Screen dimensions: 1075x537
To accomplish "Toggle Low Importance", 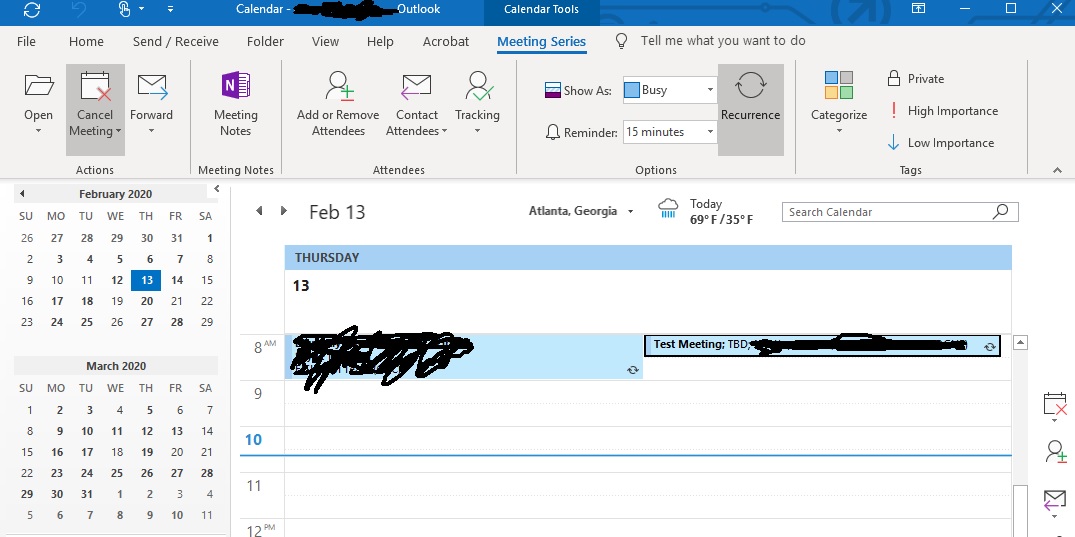I will tap(941, 143).
